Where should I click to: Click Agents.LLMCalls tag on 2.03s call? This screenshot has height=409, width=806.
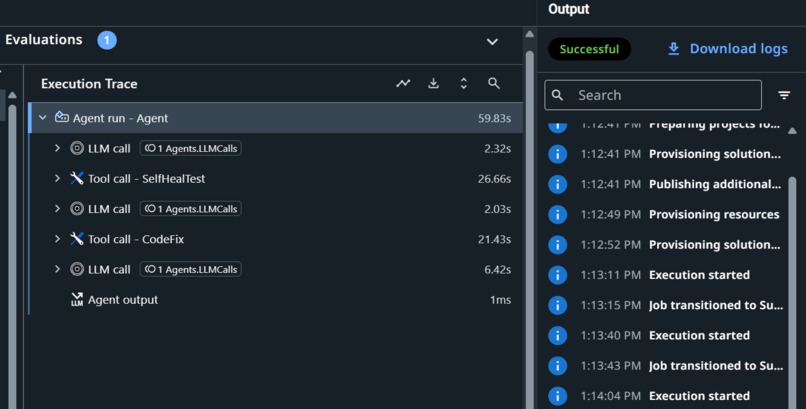[191, 209]
